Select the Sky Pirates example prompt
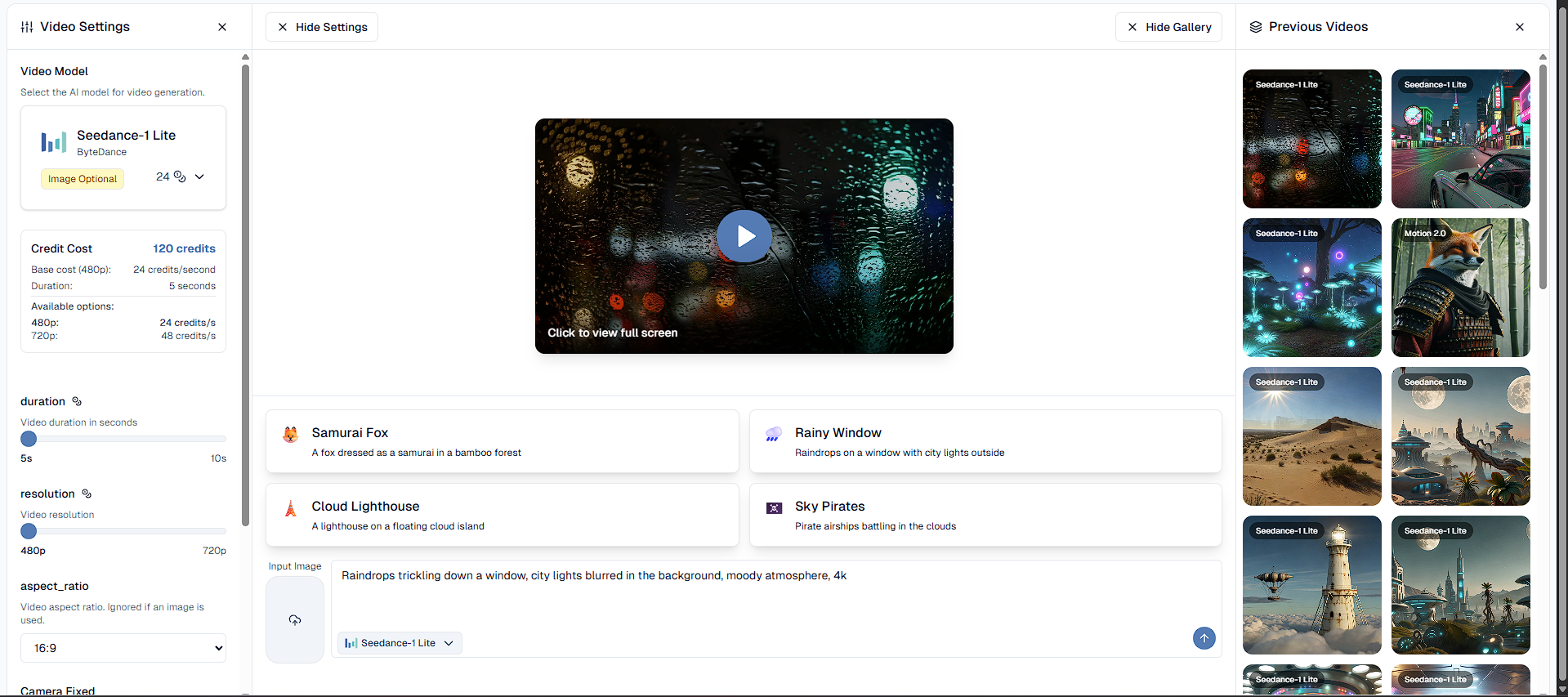 [985, 515]
